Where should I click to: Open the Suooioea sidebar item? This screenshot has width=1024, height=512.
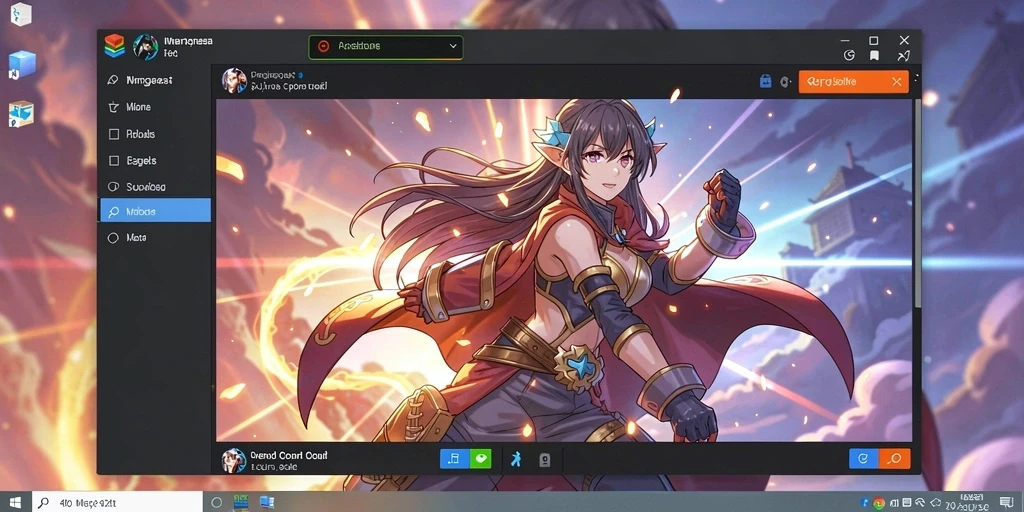tap(155, 187)
